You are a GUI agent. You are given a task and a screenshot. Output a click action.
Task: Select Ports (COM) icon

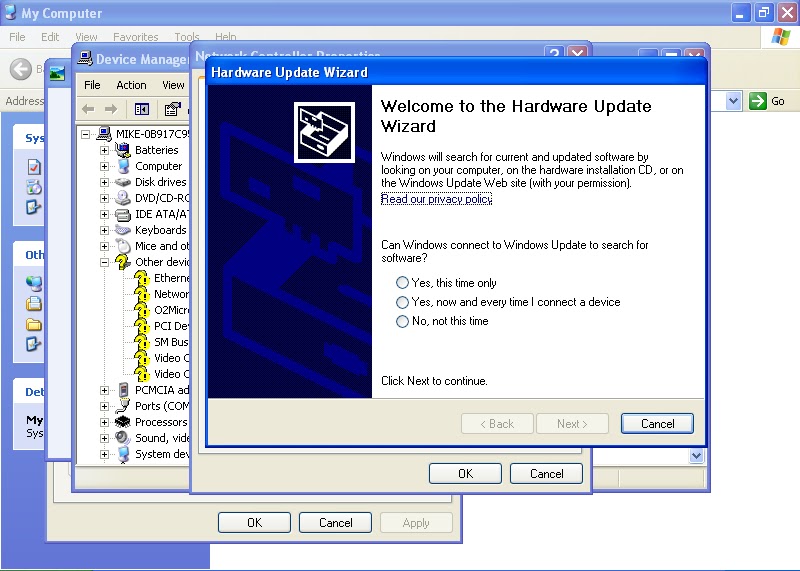pyautogui.click(x=122, y=406)
